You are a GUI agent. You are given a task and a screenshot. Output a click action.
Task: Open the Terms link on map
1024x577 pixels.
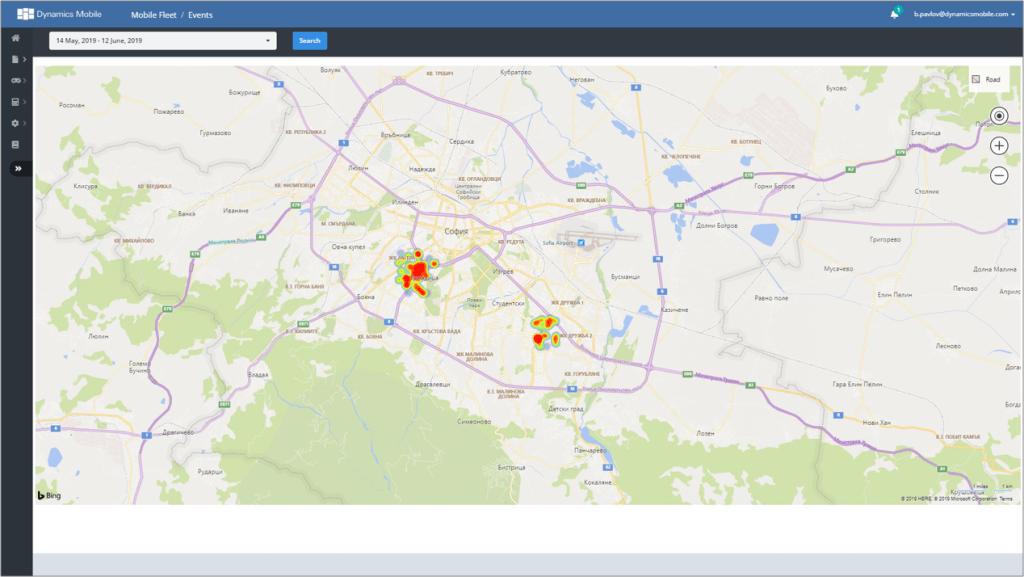pyautogui.click(x=1006, y=499)
